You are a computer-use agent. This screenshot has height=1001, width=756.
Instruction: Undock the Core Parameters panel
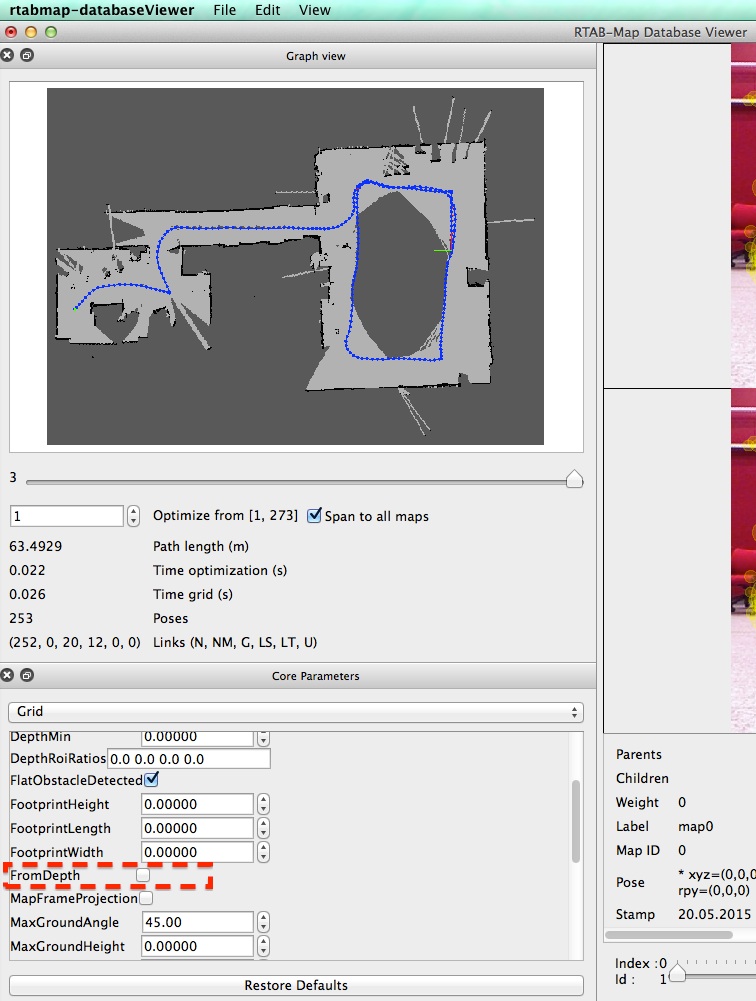pyautogui.click(x=27, y=676)
